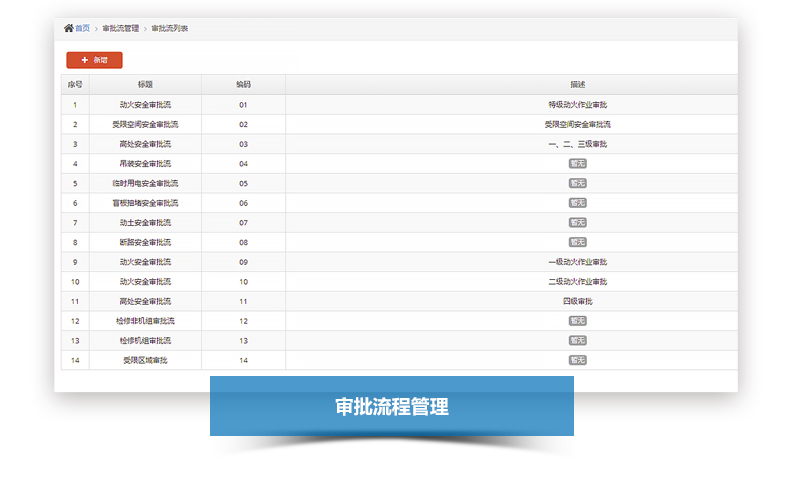Click the 描述 column header

point(577,85)
